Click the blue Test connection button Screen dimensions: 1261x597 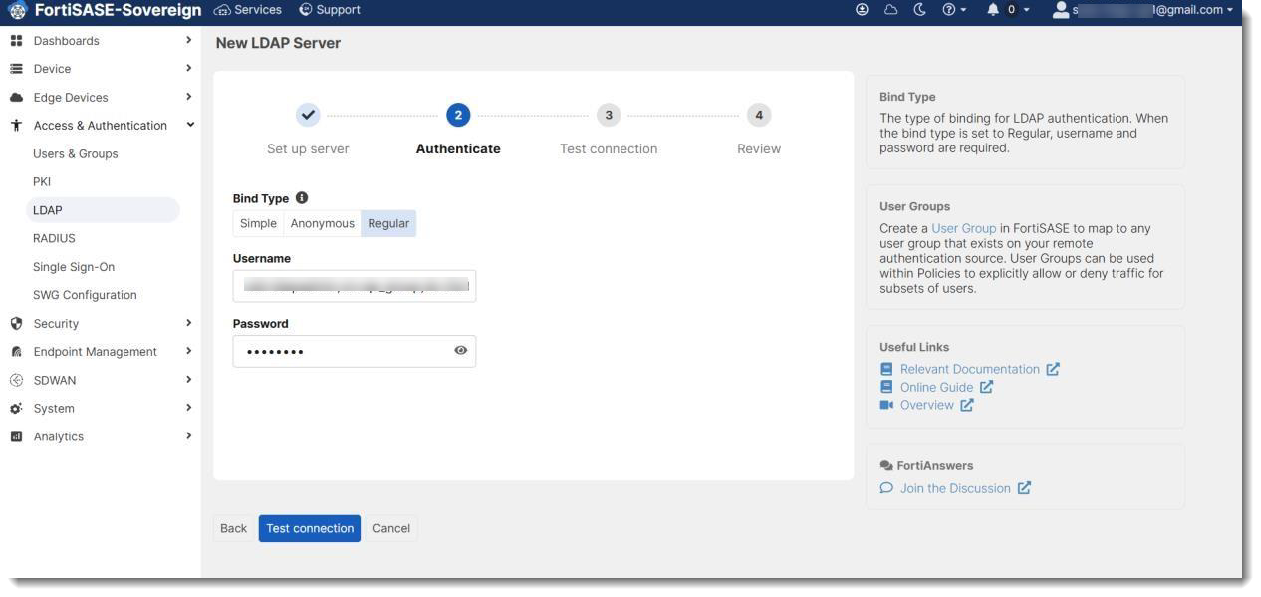pyautogui.click(x=310, y=528)
